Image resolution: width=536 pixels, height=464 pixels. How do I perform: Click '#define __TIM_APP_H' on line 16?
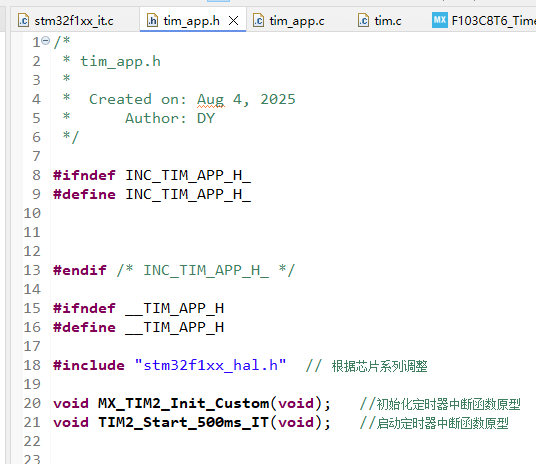[138, 327]
